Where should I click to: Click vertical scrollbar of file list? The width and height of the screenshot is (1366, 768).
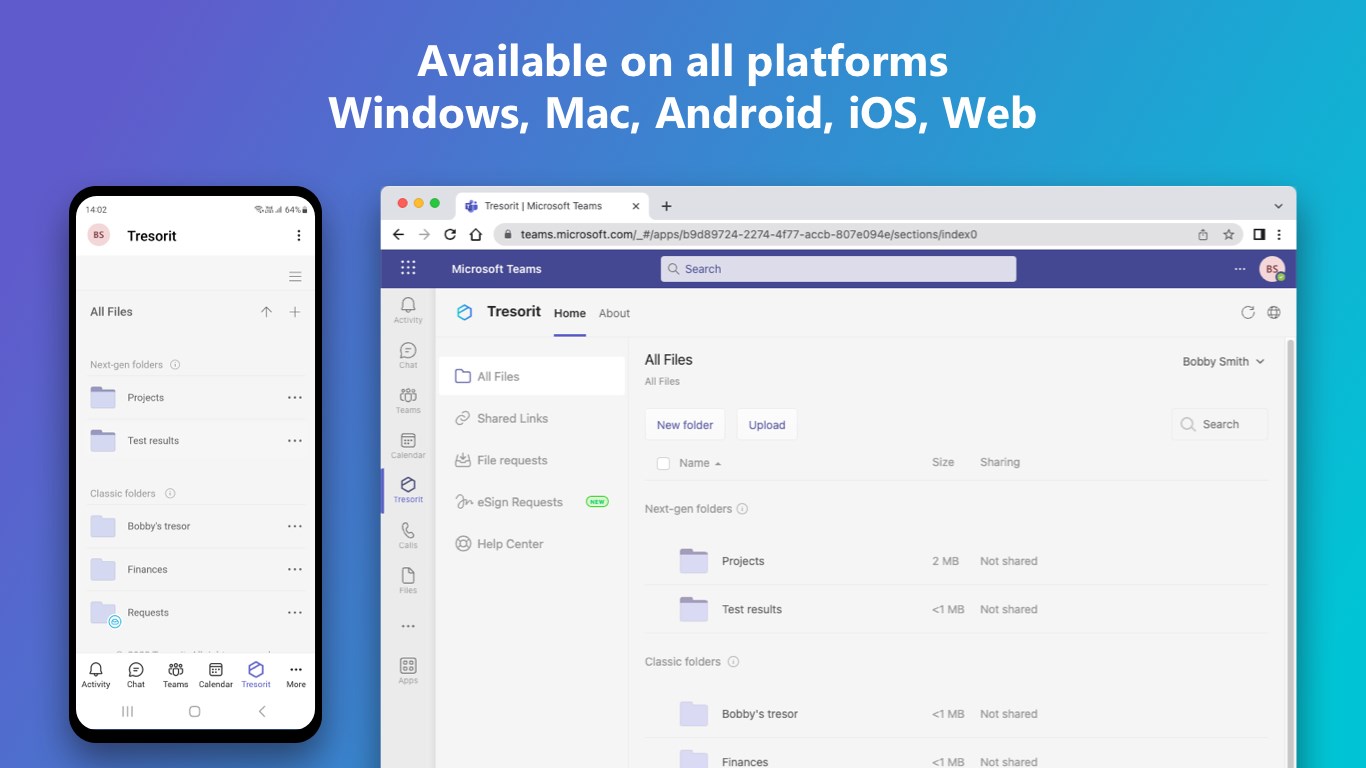[1289, 552]
